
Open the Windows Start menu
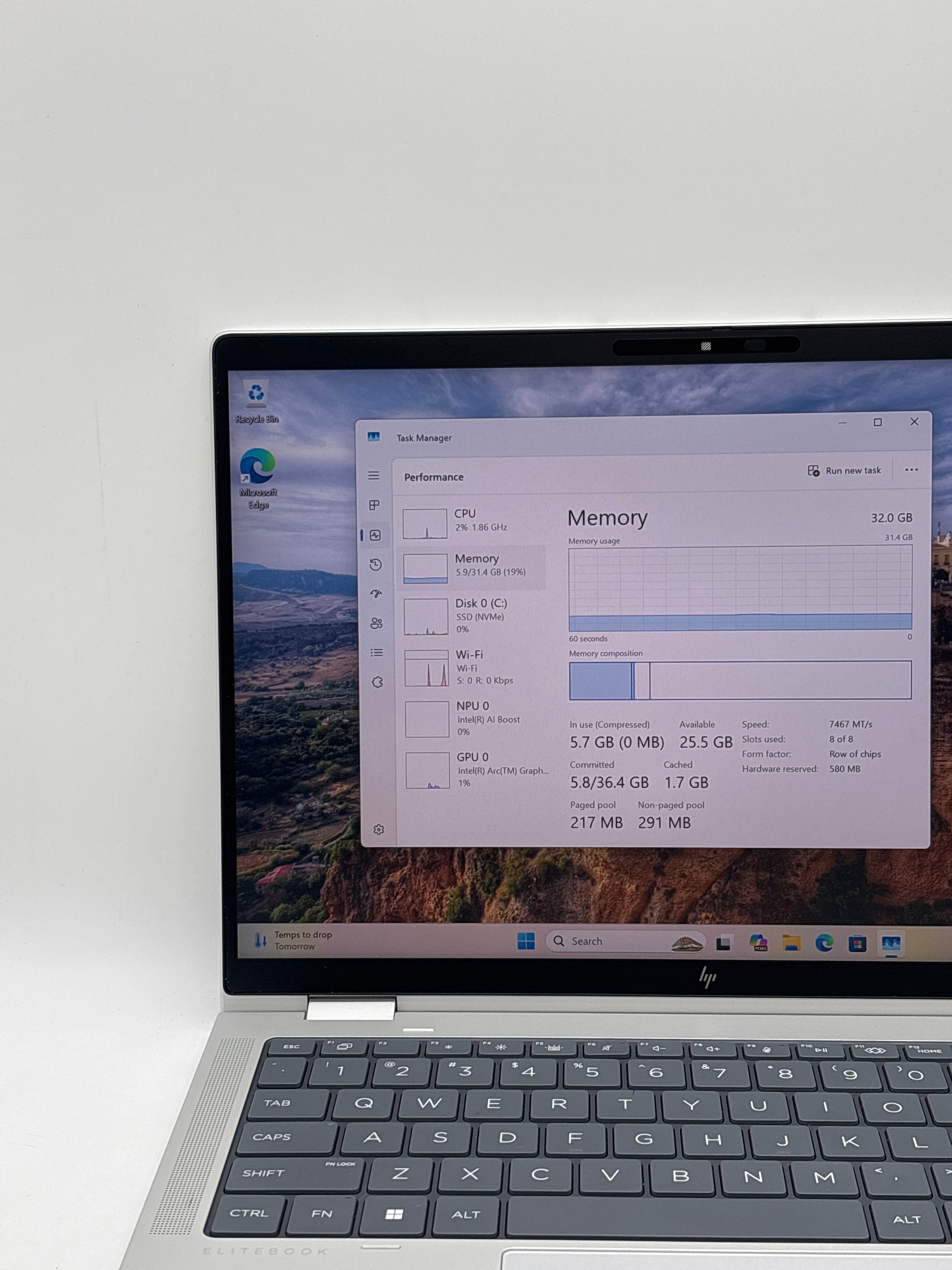click(526, 941)
